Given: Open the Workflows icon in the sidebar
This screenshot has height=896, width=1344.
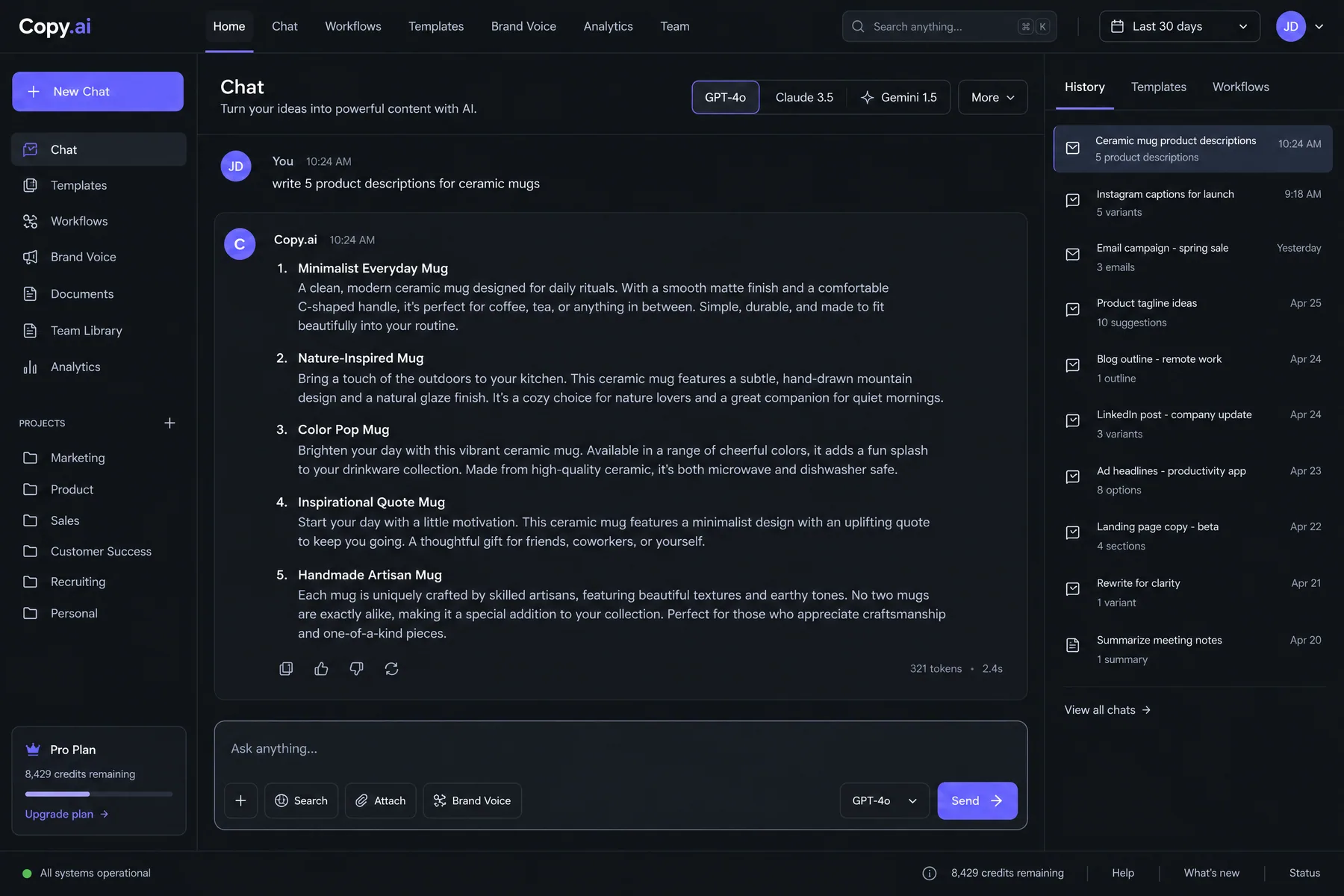Looking at the screenshot, I should click(x=30, y=221).
